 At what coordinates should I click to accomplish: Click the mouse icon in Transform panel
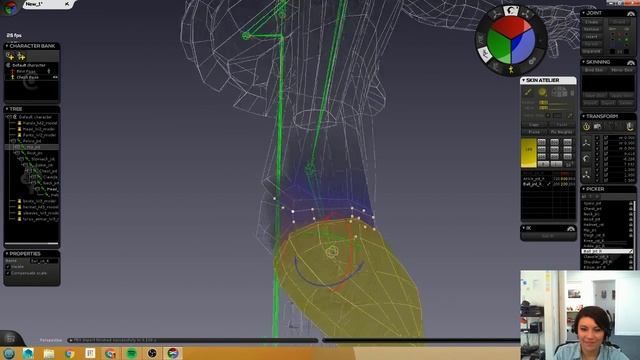pyautogui.click(x=630, y=127)
